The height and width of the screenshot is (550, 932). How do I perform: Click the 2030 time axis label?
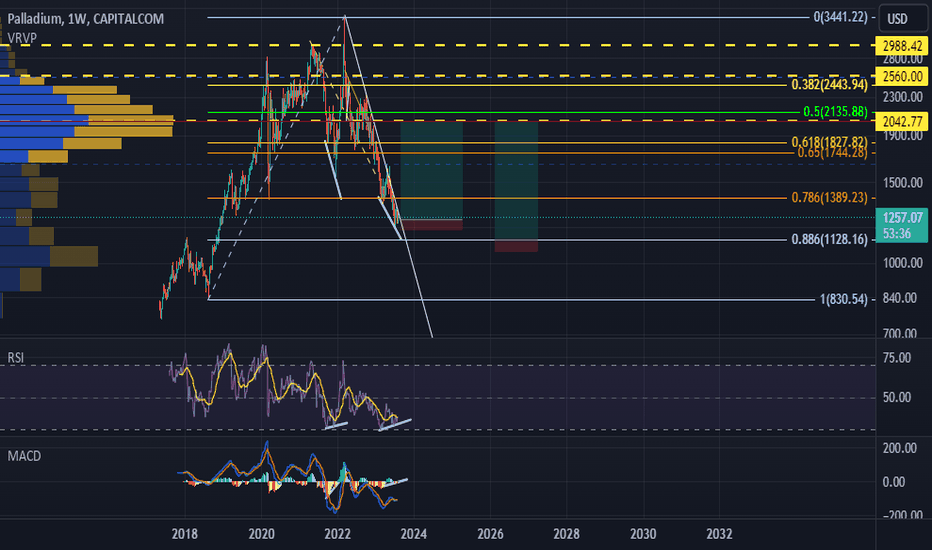tap(643, 534)
